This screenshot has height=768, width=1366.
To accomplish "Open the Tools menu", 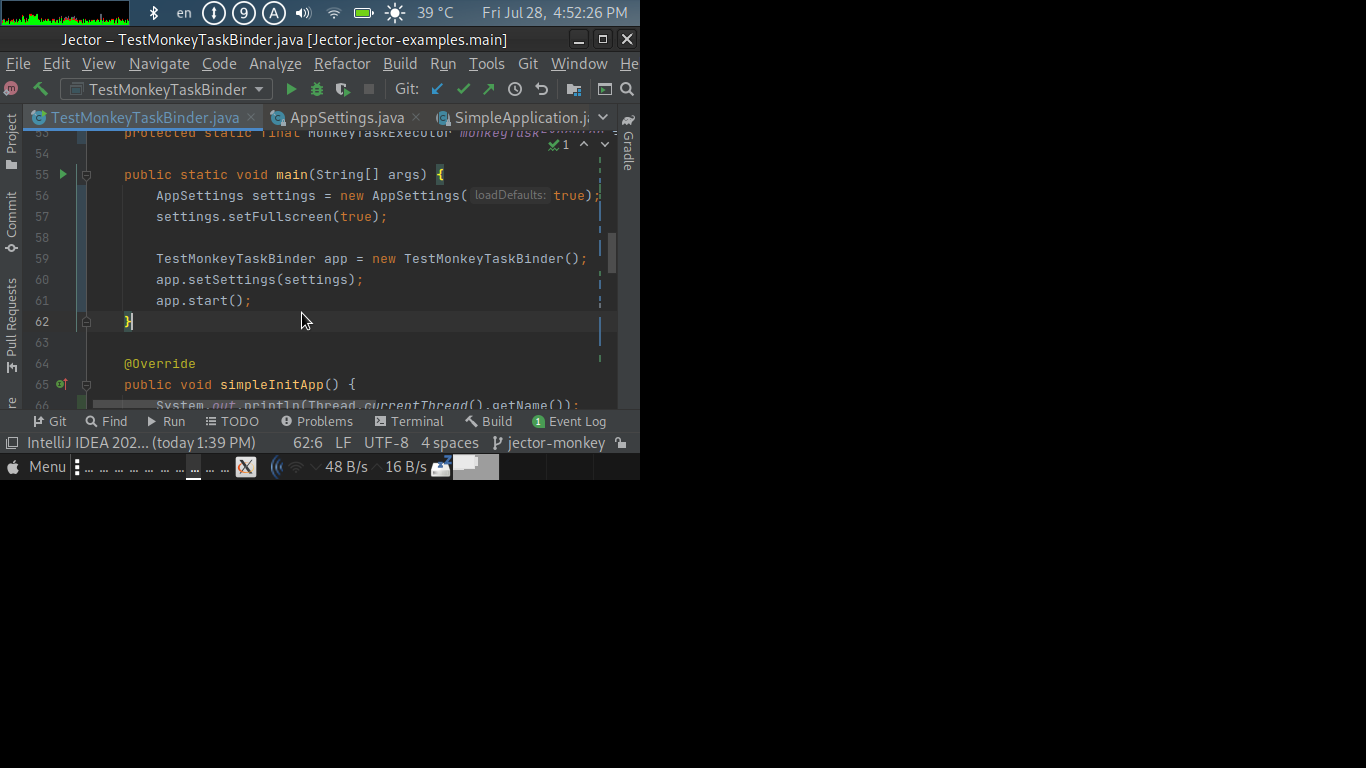I will (x=487, y=63).
